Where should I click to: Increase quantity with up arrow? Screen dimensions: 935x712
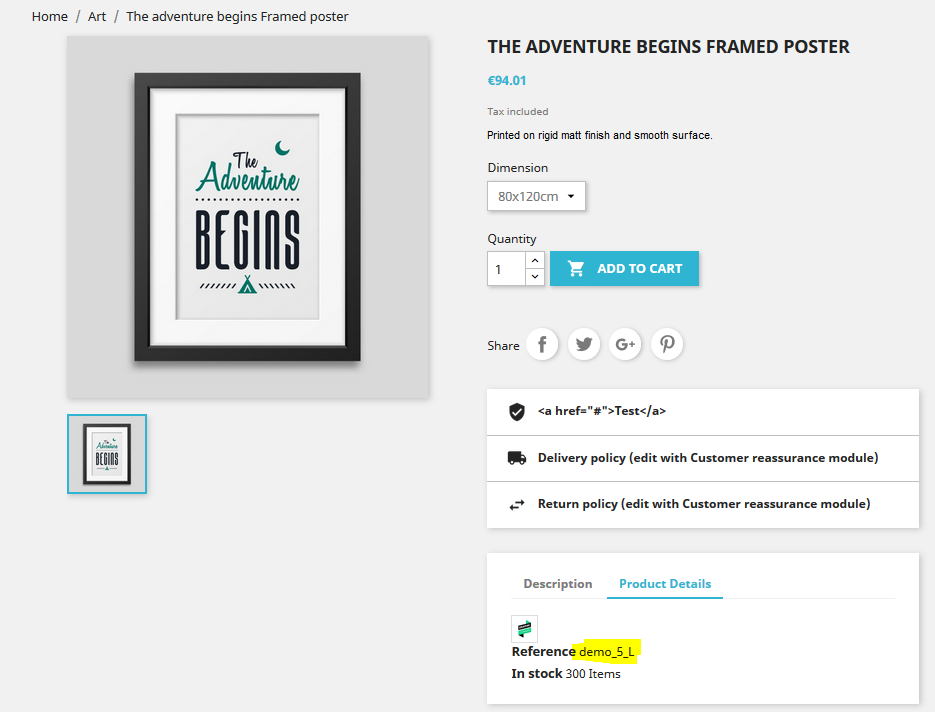[x=535, y=260]
